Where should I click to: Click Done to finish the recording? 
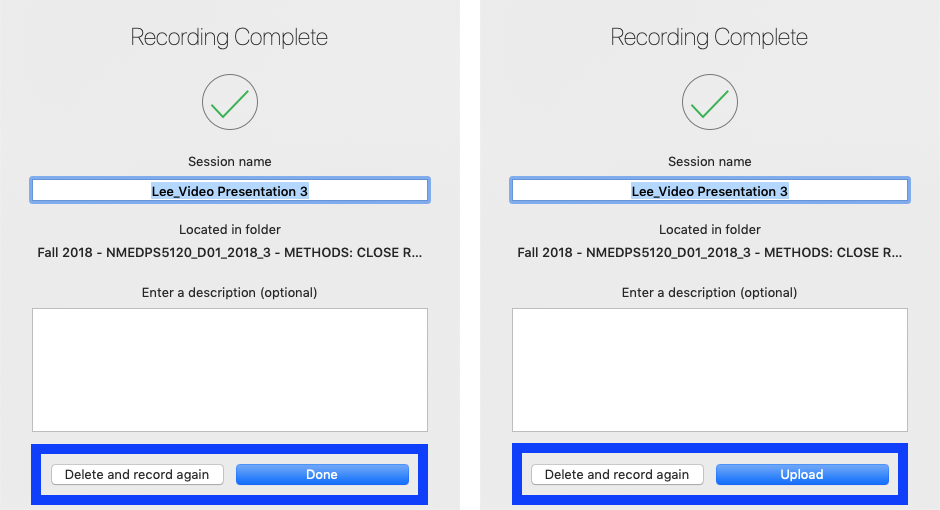(x=322, y=475)
